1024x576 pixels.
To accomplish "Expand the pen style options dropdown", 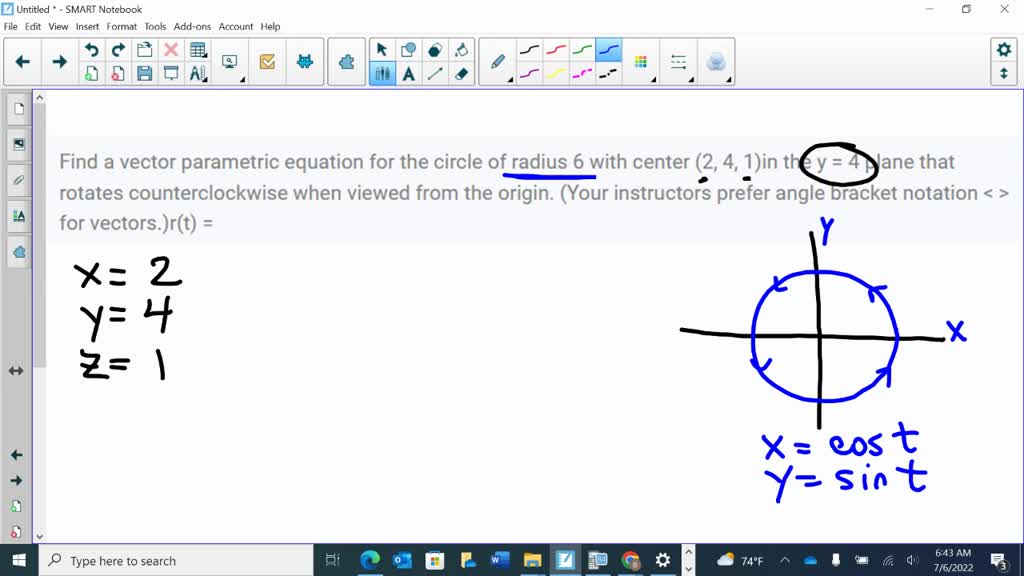I will coord(509,80).
